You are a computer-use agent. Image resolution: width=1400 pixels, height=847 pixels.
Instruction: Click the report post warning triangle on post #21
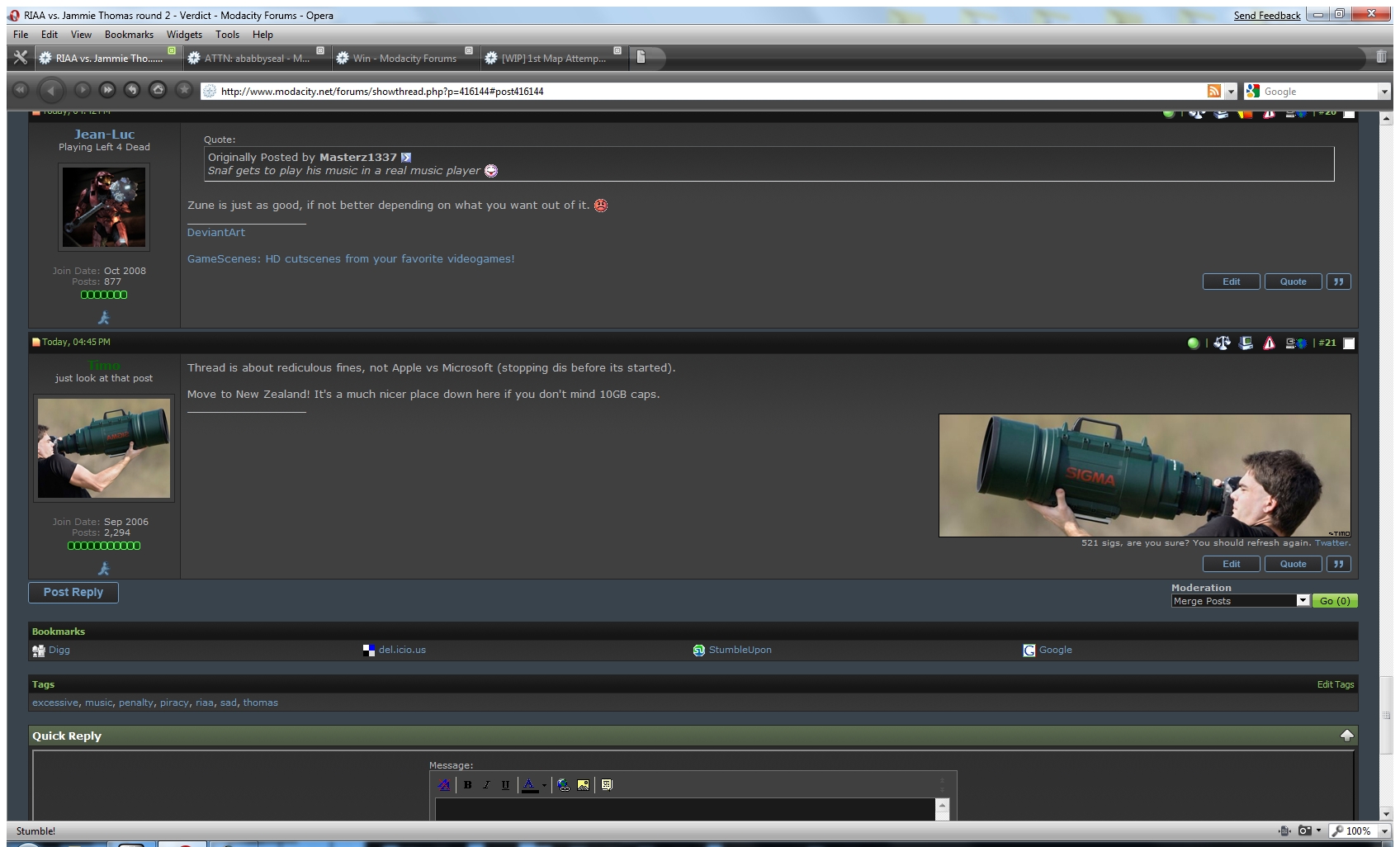(1270, 343)
